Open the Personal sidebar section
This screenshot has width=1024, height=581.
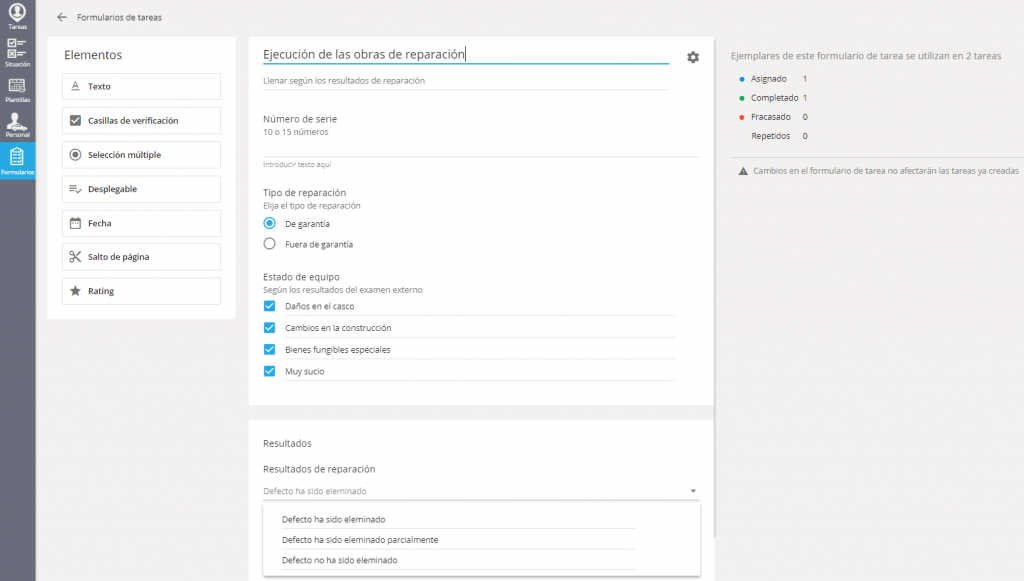point(17,124)
